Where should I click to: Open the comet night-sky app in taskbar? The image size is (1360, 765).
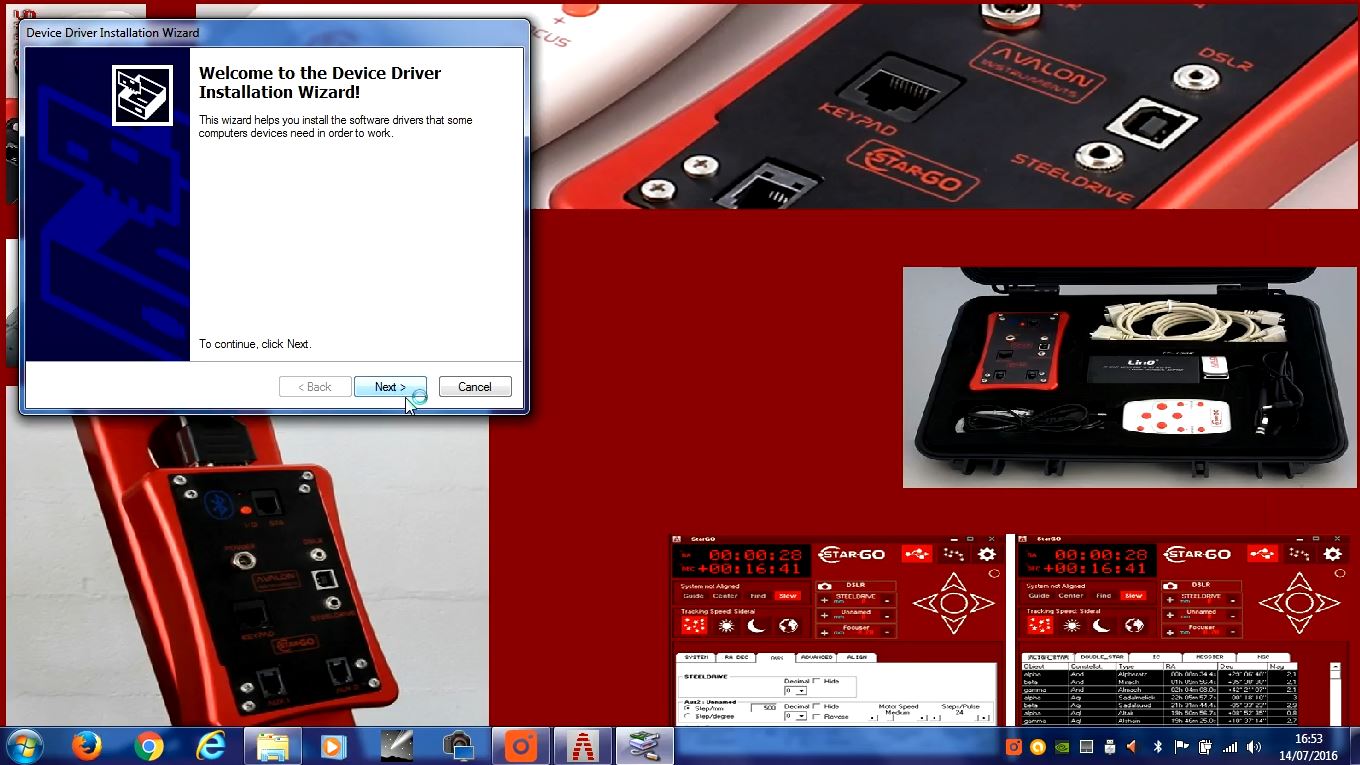[x=397, y=746]
